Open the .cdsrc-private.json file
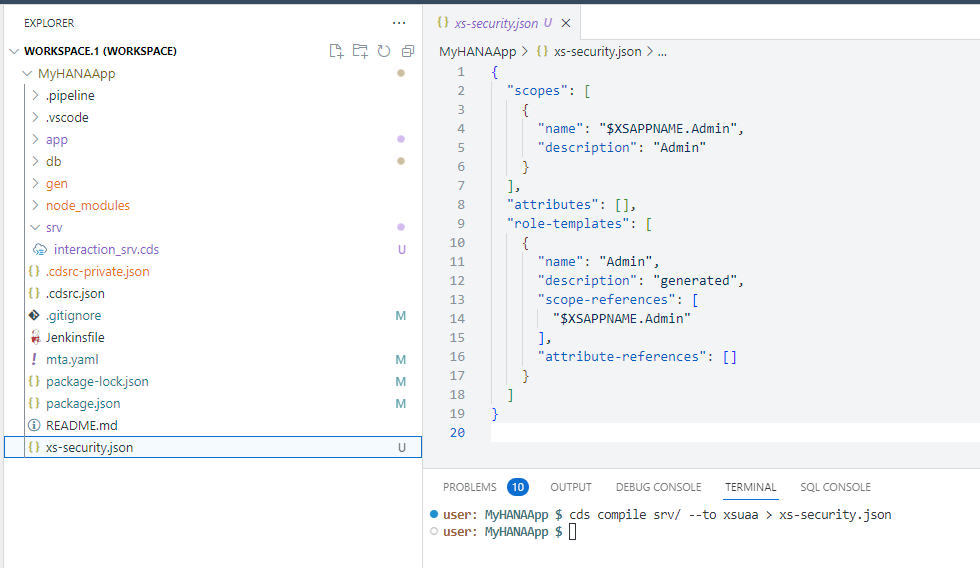 point(98,271)
